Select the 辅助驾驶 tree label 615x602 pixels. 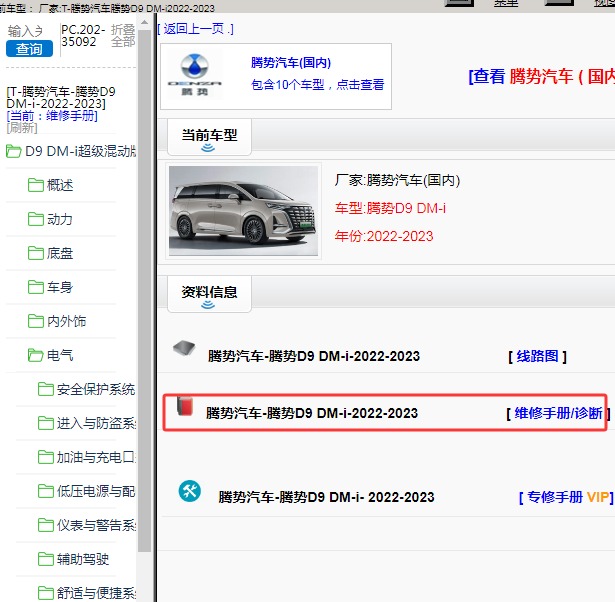[x=83, y=559]
